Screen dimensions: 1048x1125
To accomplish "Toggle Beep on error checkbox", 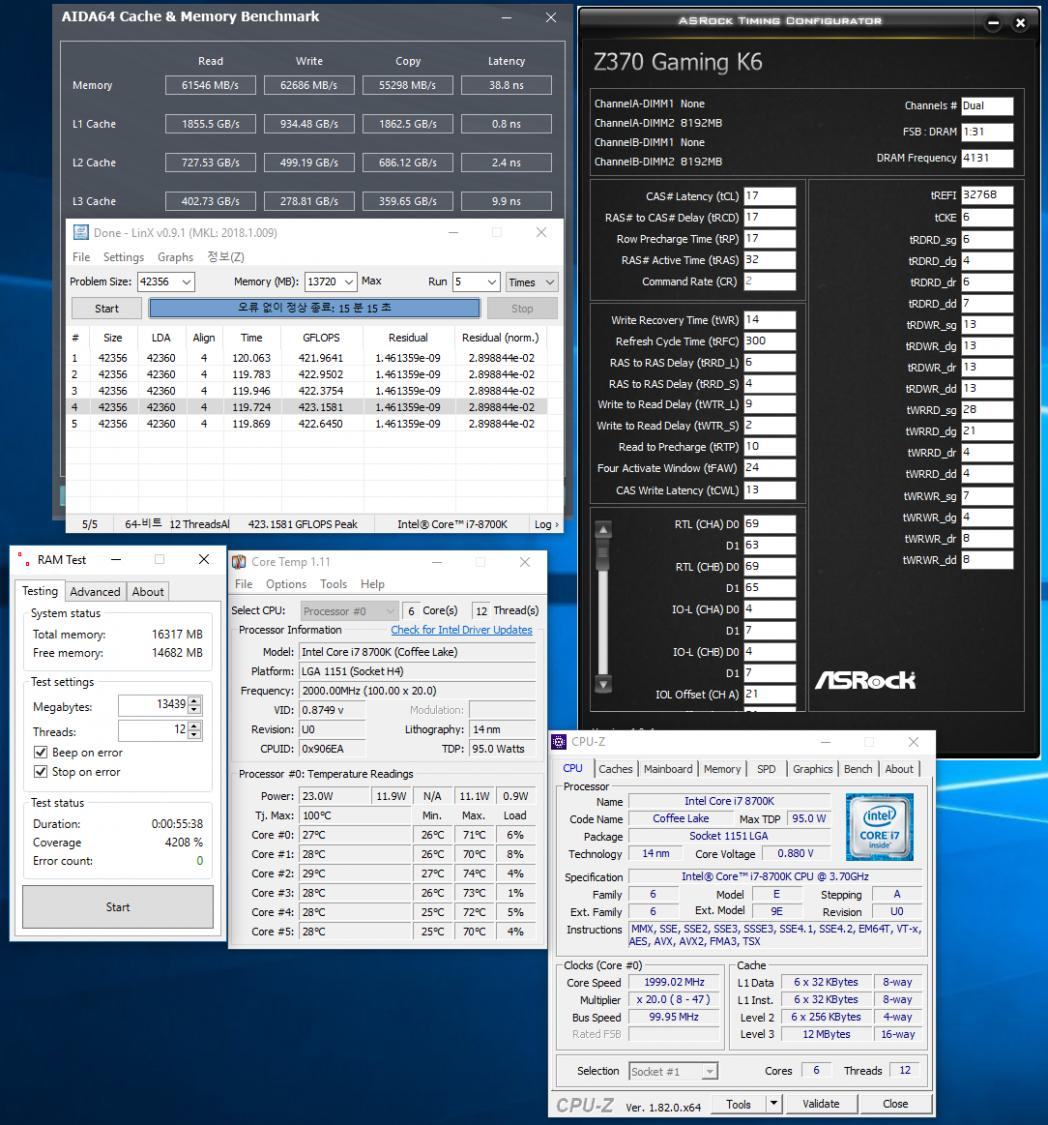I will (41, 752).
